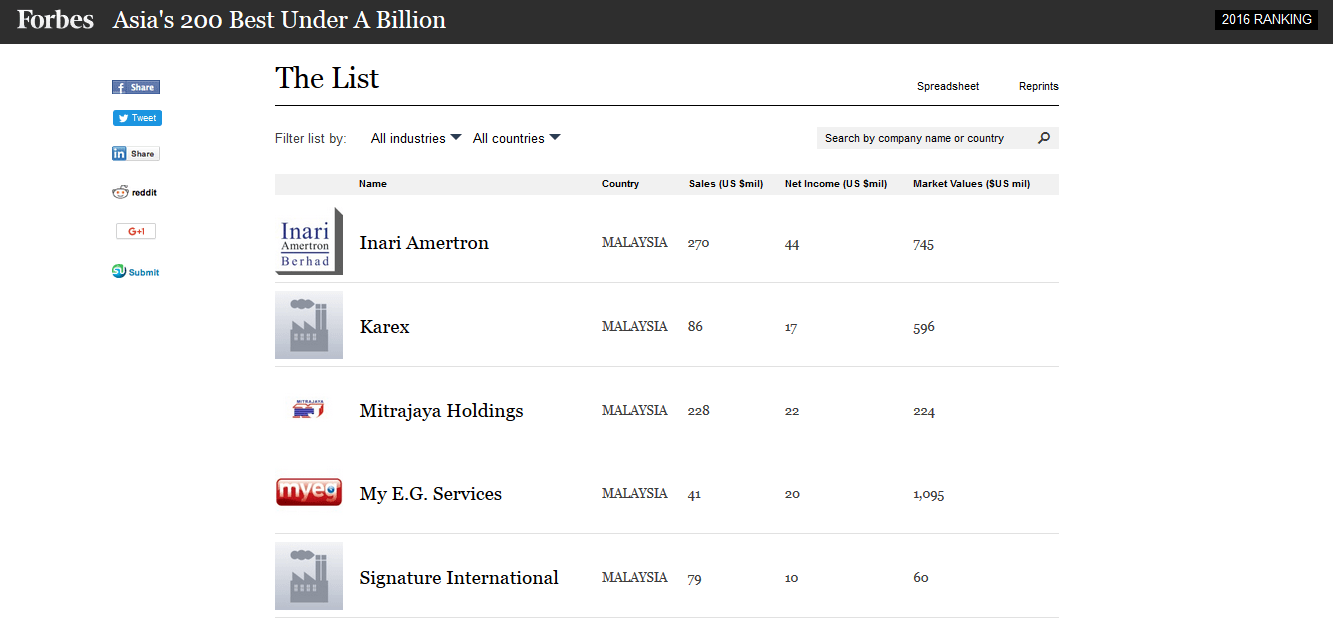Click My E.G. Services net income 20
1333x641 pixels.
click(792, 494)
